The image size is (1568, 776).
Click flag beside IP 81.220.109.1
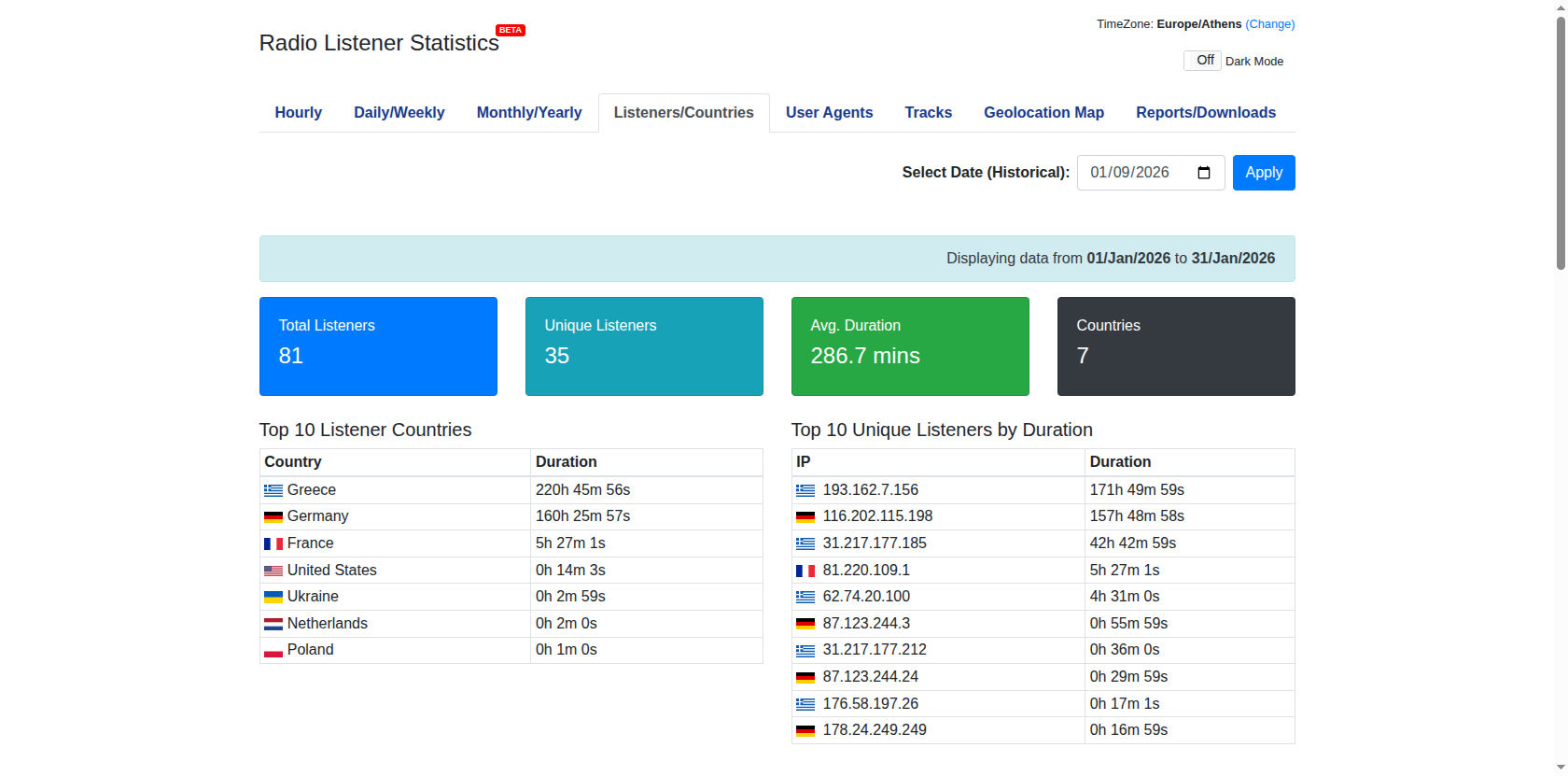click(805, 571)
